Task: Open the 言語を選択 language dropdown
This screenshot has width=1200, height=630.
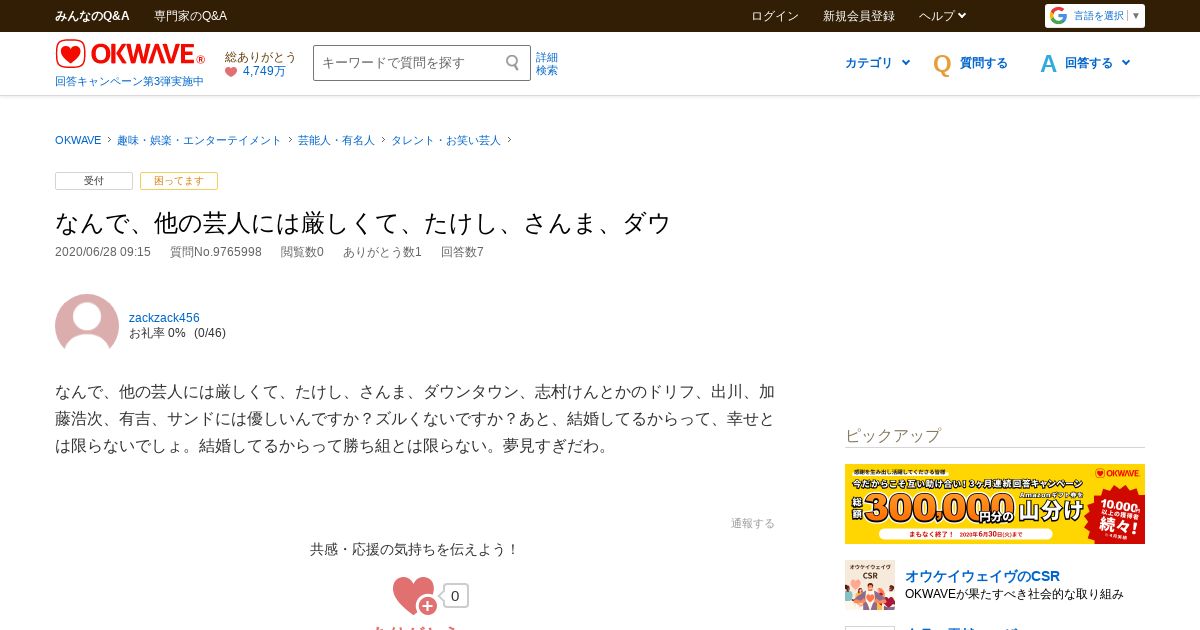Action: click(1095, 16)
